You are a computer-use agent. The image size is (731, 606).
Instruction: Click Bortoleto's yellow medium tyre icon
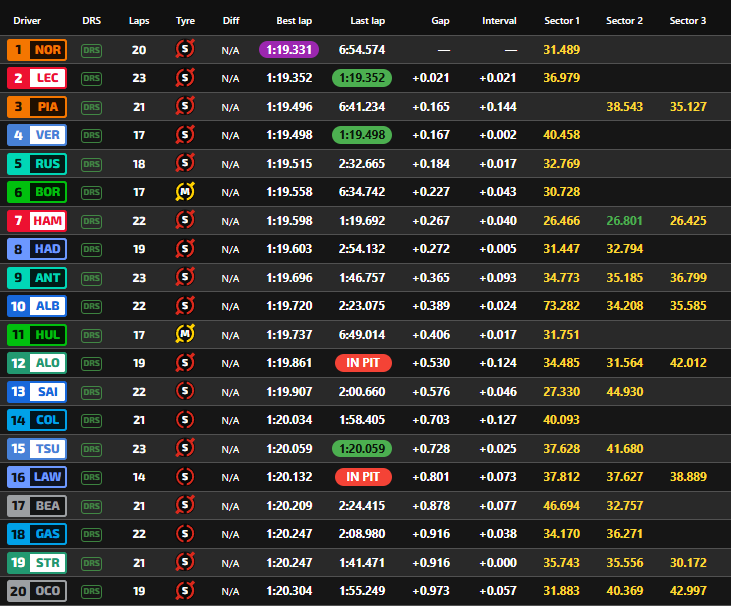pyautogui.click(x=185, y=192)
